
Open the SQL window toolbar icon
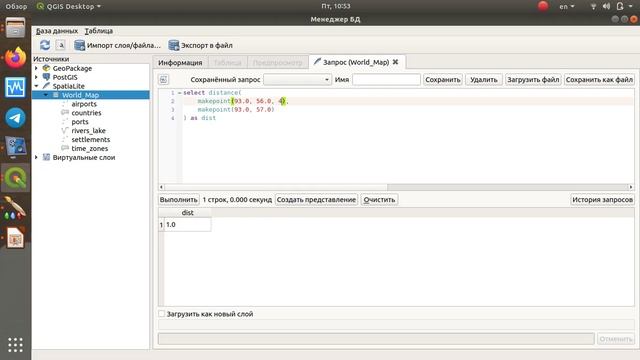click(x=60, y=45)
